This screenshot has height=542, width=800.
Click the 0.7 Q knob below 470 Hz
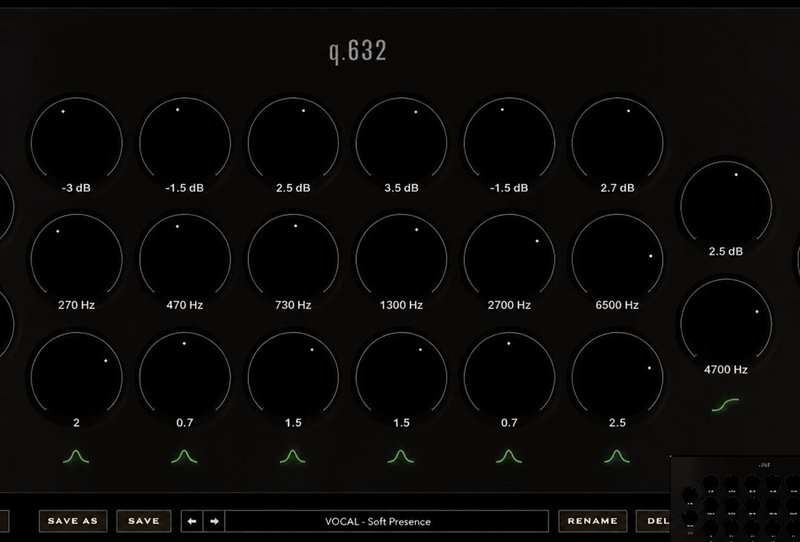[185, 378]
